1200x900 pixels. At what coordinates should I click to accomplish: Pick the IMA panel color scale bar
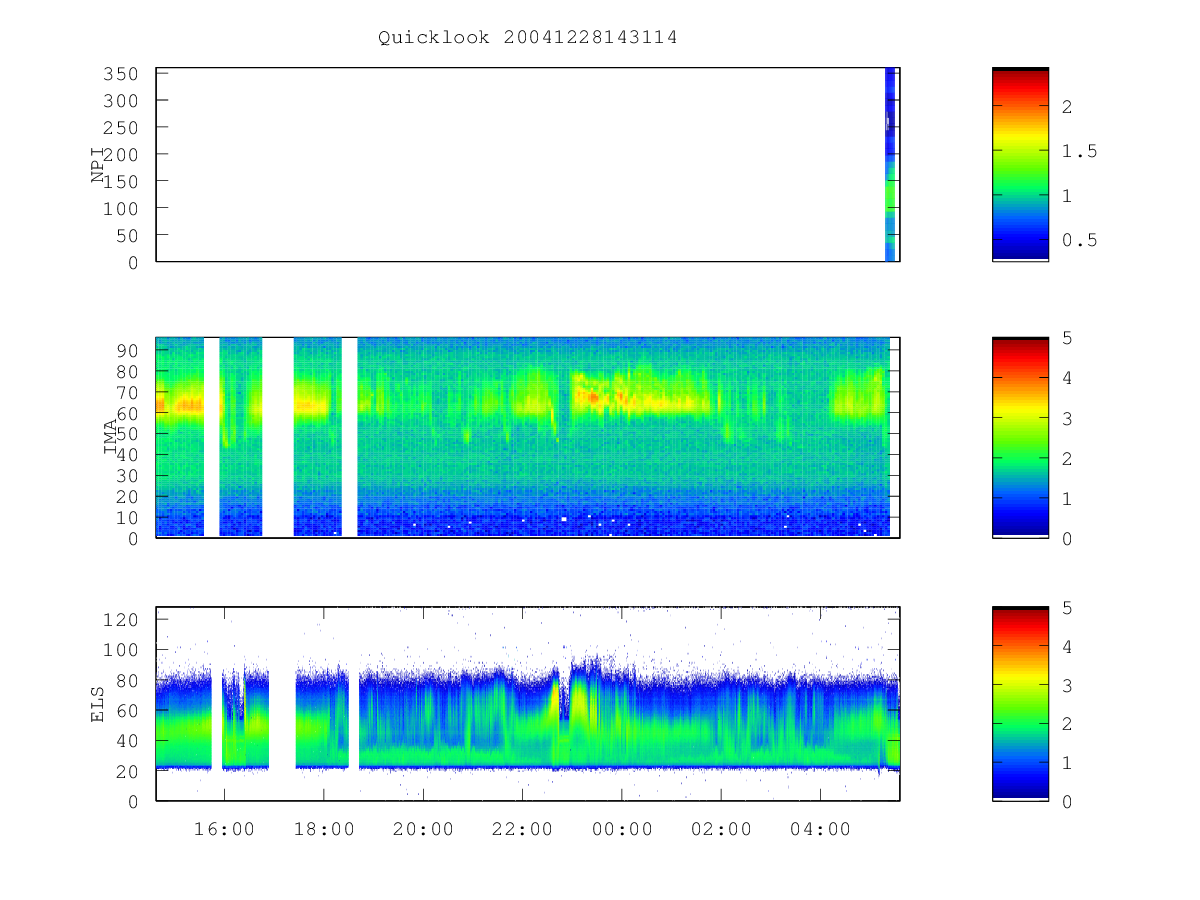[x=1020, y=437]
